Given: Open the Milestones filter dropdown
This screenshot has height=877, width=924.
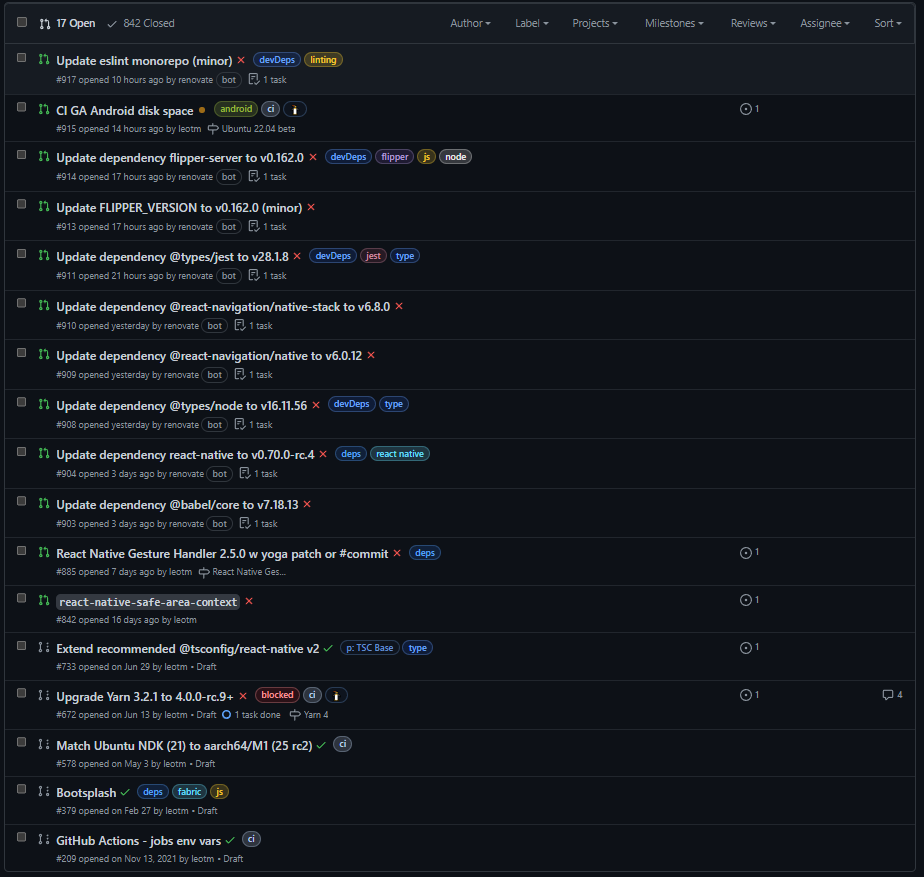Looking at the screenshot, I should tap(674, 23).
